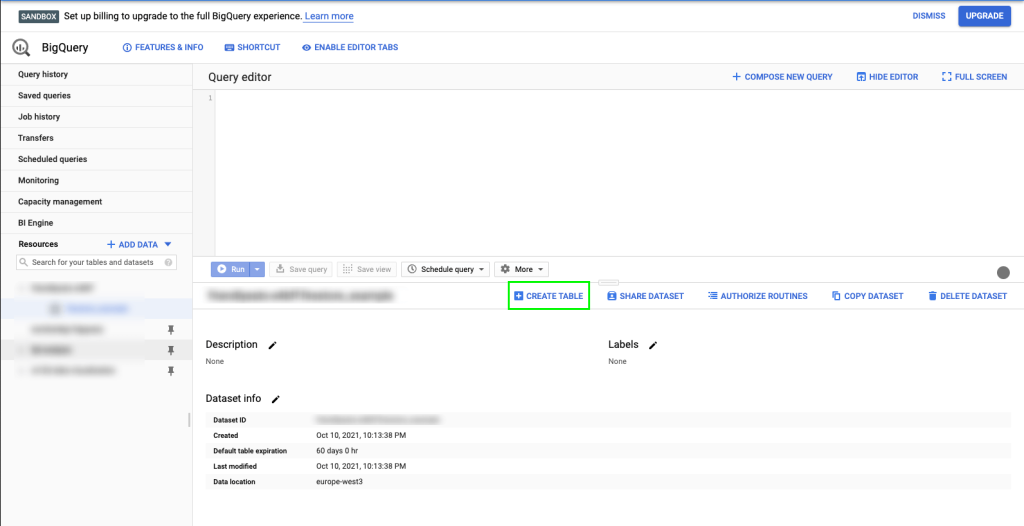The width and height of the screenshot is (1024, 526).
Task: Open Job history
Action: tap(97, 117)
